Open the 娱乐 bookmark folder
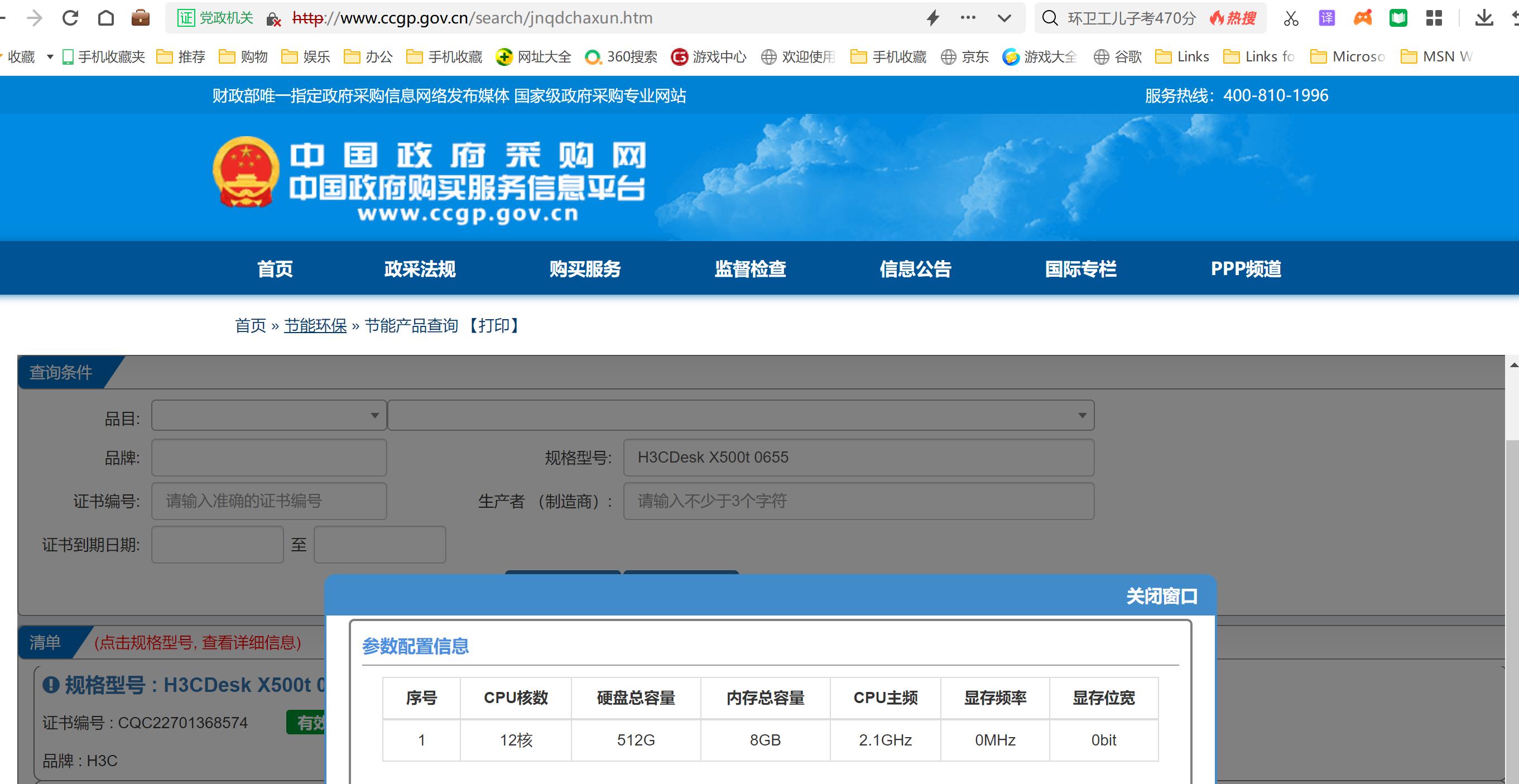This screenshot has height=784, width=1519. tap(306, 57)
